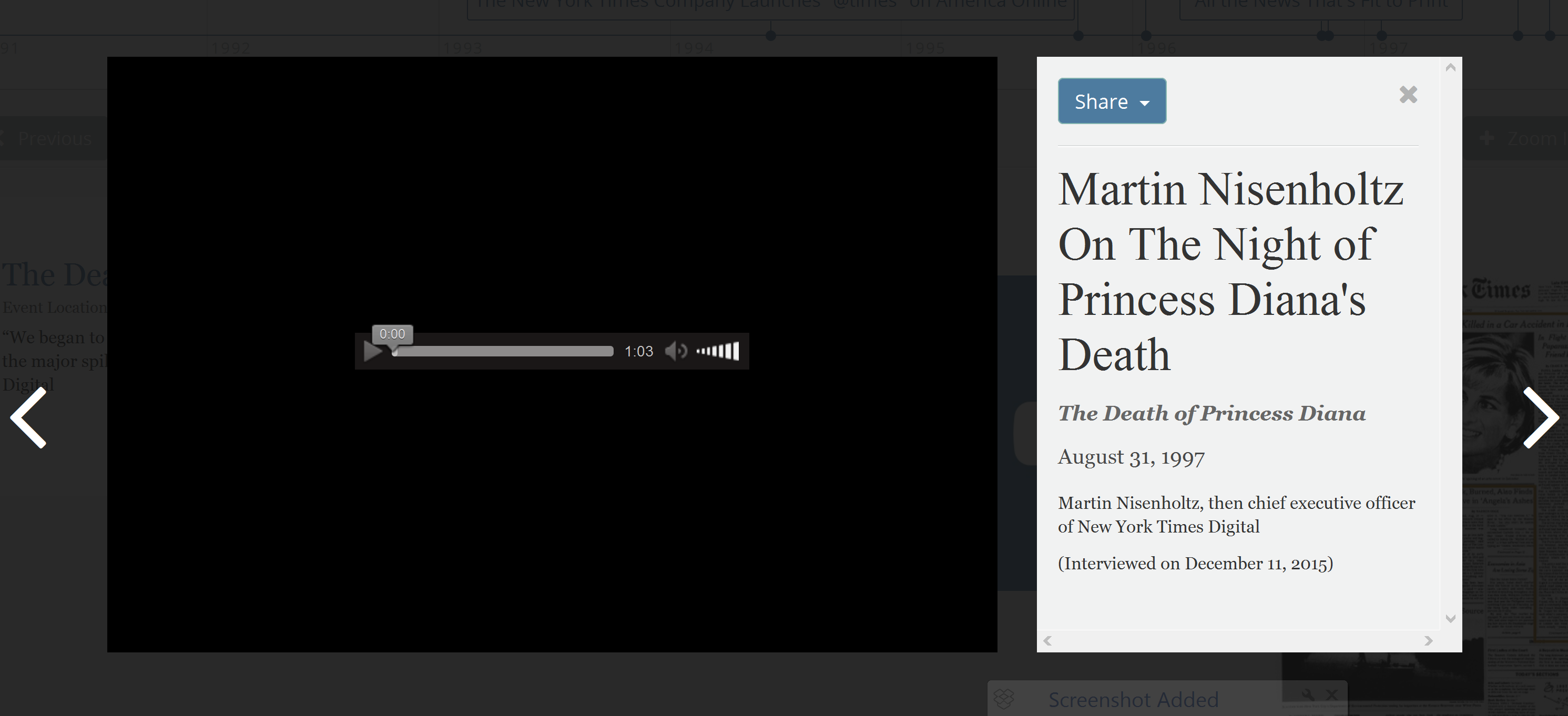The height and width of the screenshot is (716, 1568).
Task: Click the right arrow of horizontal scrollbar
Action: pyautogui.click(x=1429, y=641)
